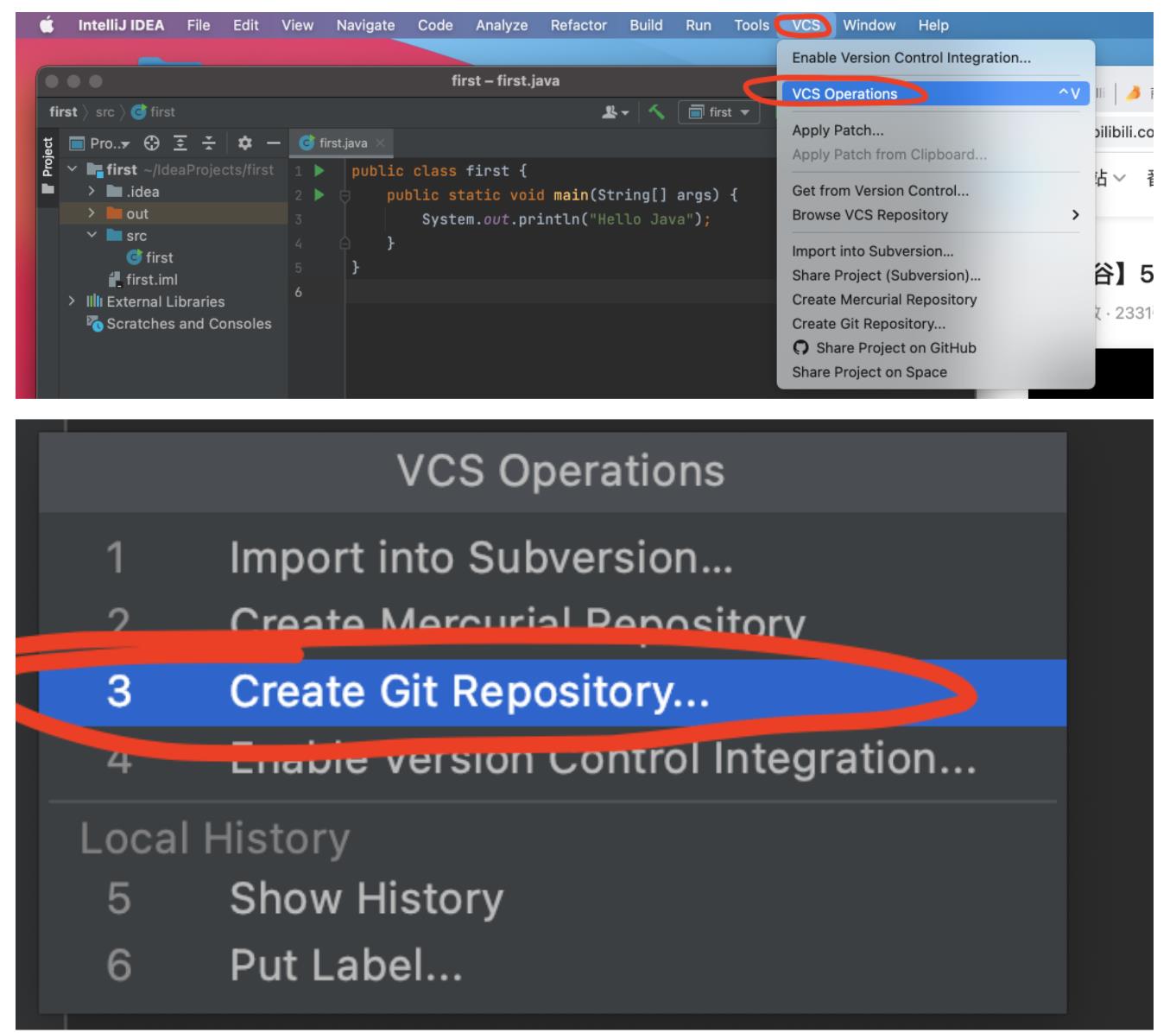Select Put Label... in popup
This screenshot has width=1176, height=1033.
[553, 965]
